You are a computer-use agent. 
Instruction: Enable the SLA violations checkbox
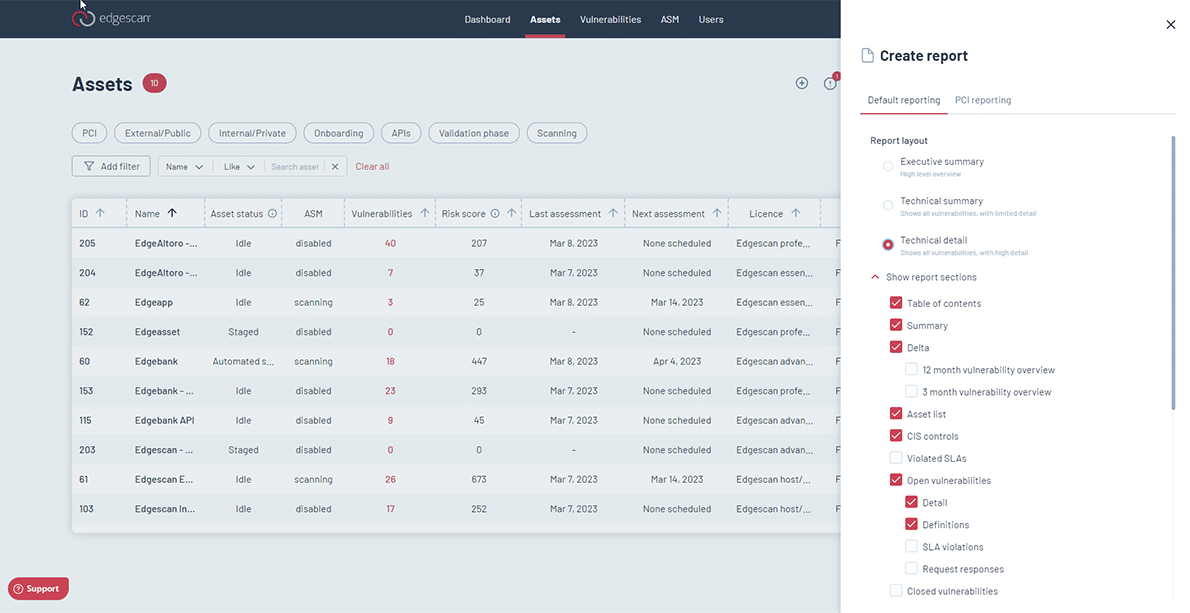coord(911,546)
